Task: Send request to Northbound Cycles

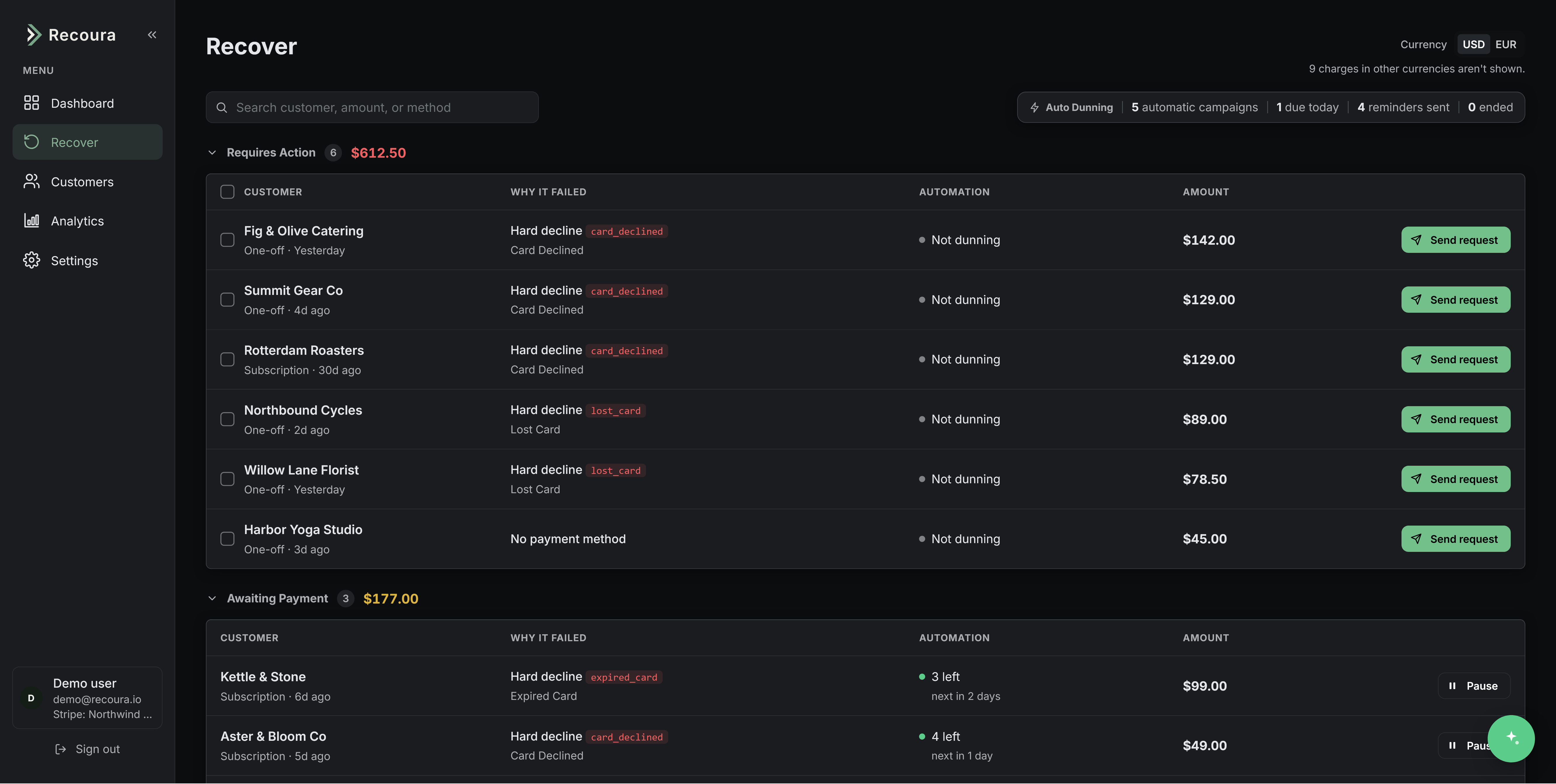Action: (1456, 419)
